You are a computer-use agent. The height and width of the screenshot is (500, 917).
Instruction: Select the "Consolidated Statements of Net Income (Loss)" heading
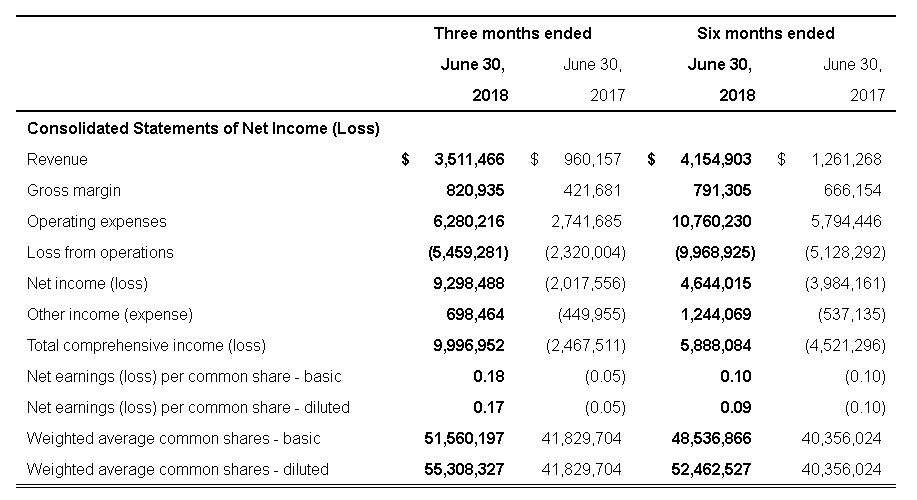point(203,128)
